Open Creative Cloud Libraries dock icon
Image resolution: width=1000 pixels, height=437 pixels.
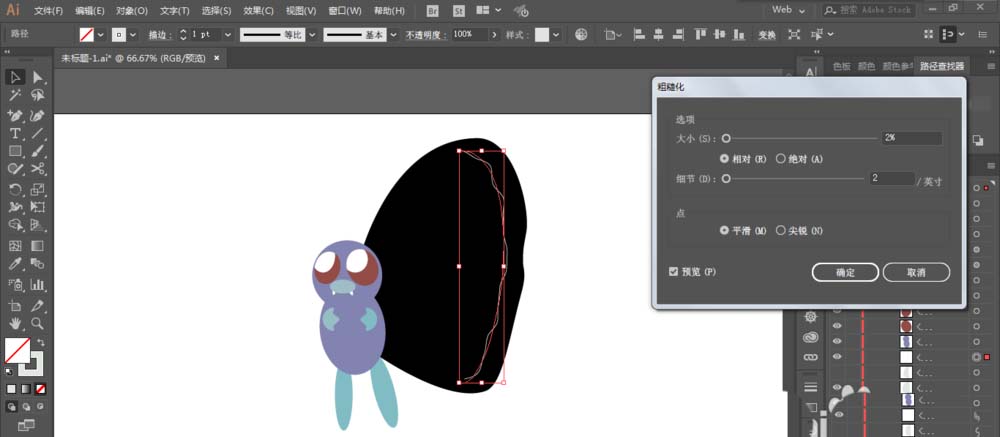811,337
